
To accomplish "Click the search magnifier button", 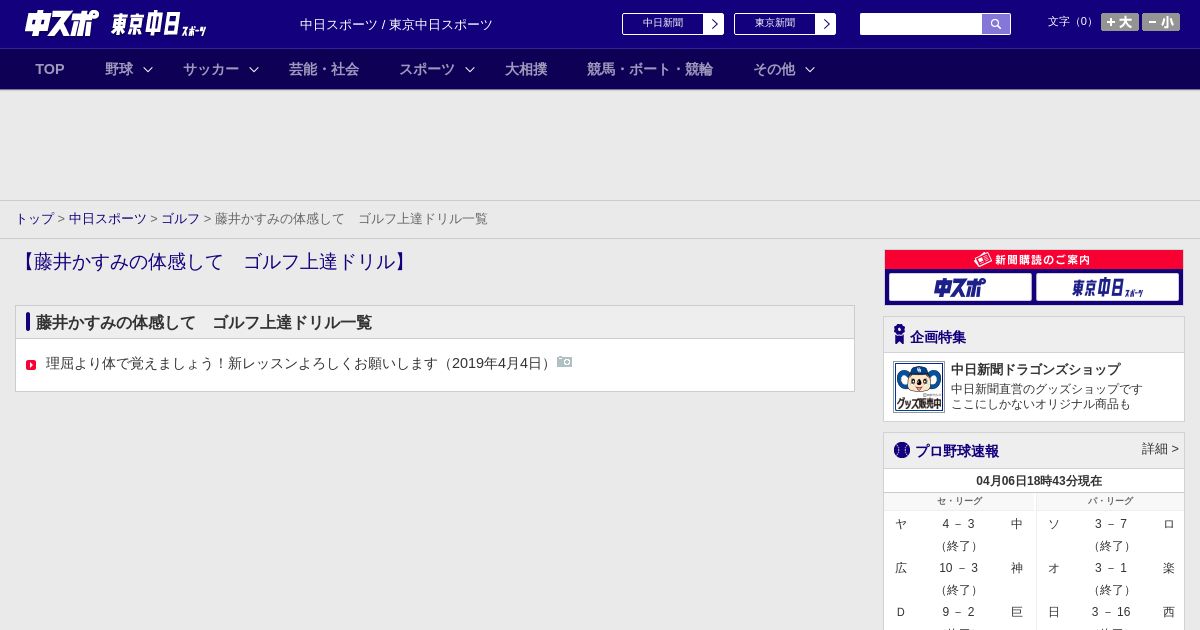I will click(996, 24).
